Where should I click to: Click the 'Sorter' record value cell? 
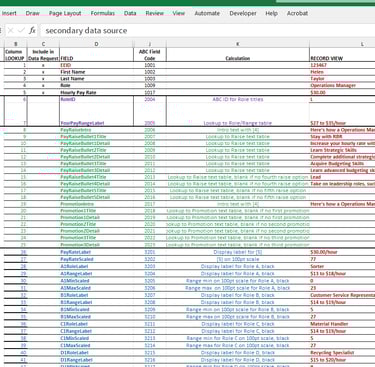point(342,266)
